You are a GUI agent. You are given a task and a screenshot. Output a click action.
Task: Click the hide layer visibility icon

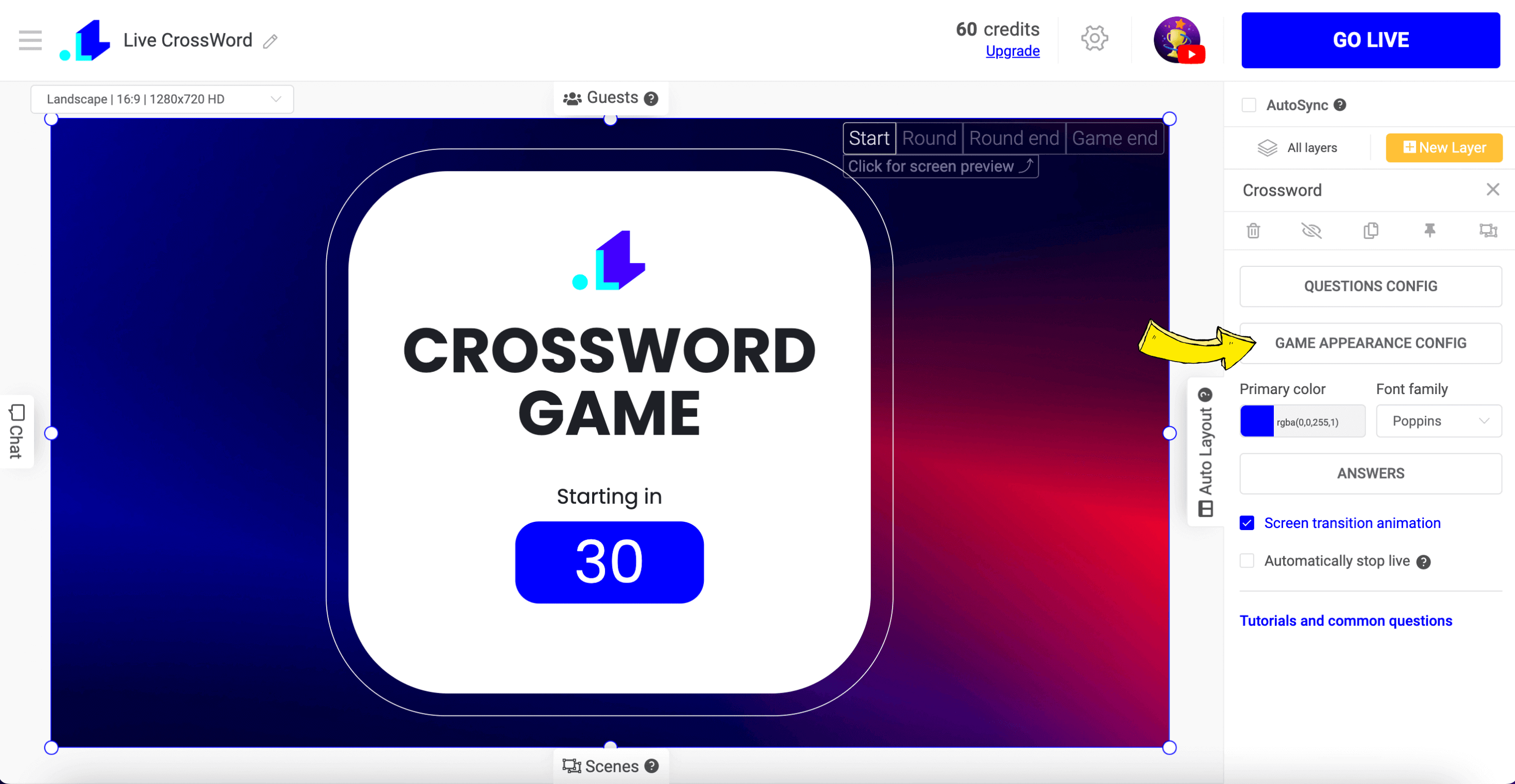(x=1311, y=231)
